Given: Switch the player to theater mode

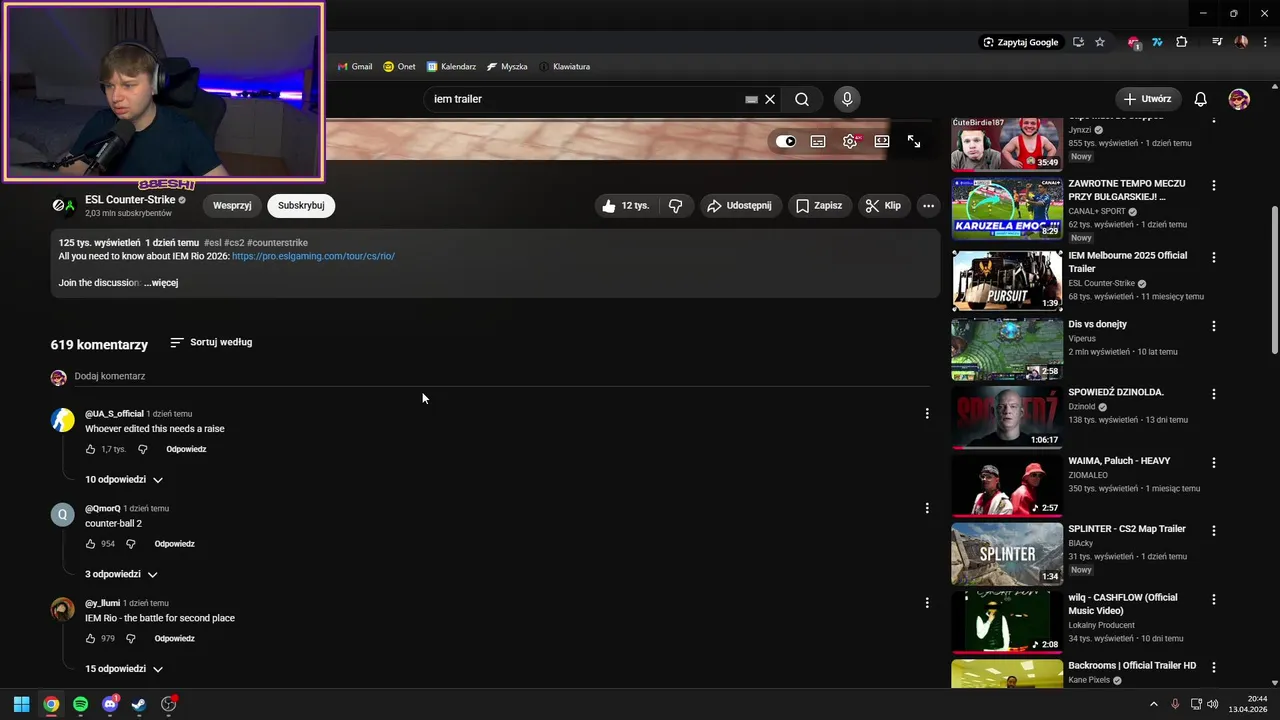Looking at the screenshot, I should pyautogui.click(x=882, y=141).
